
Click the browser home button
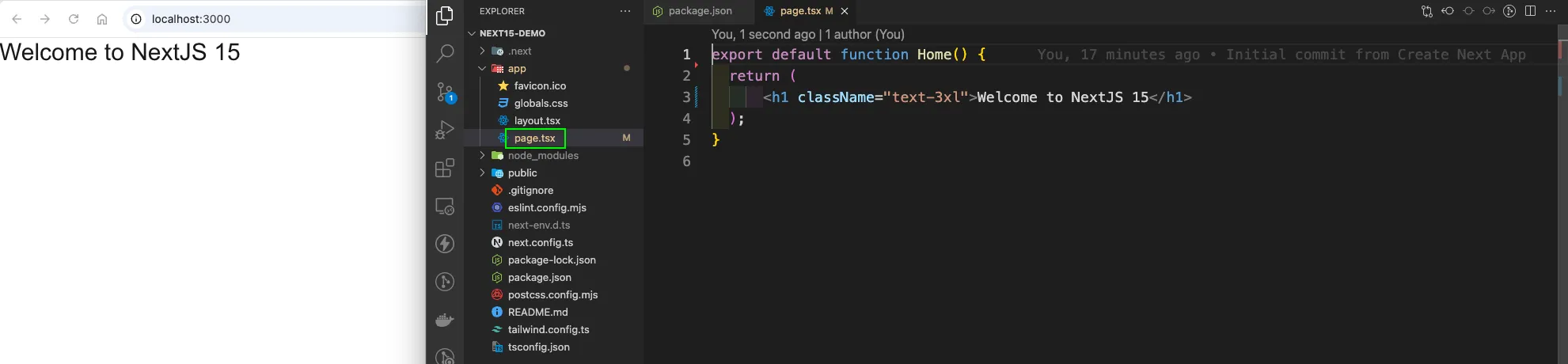click(102, 19)
